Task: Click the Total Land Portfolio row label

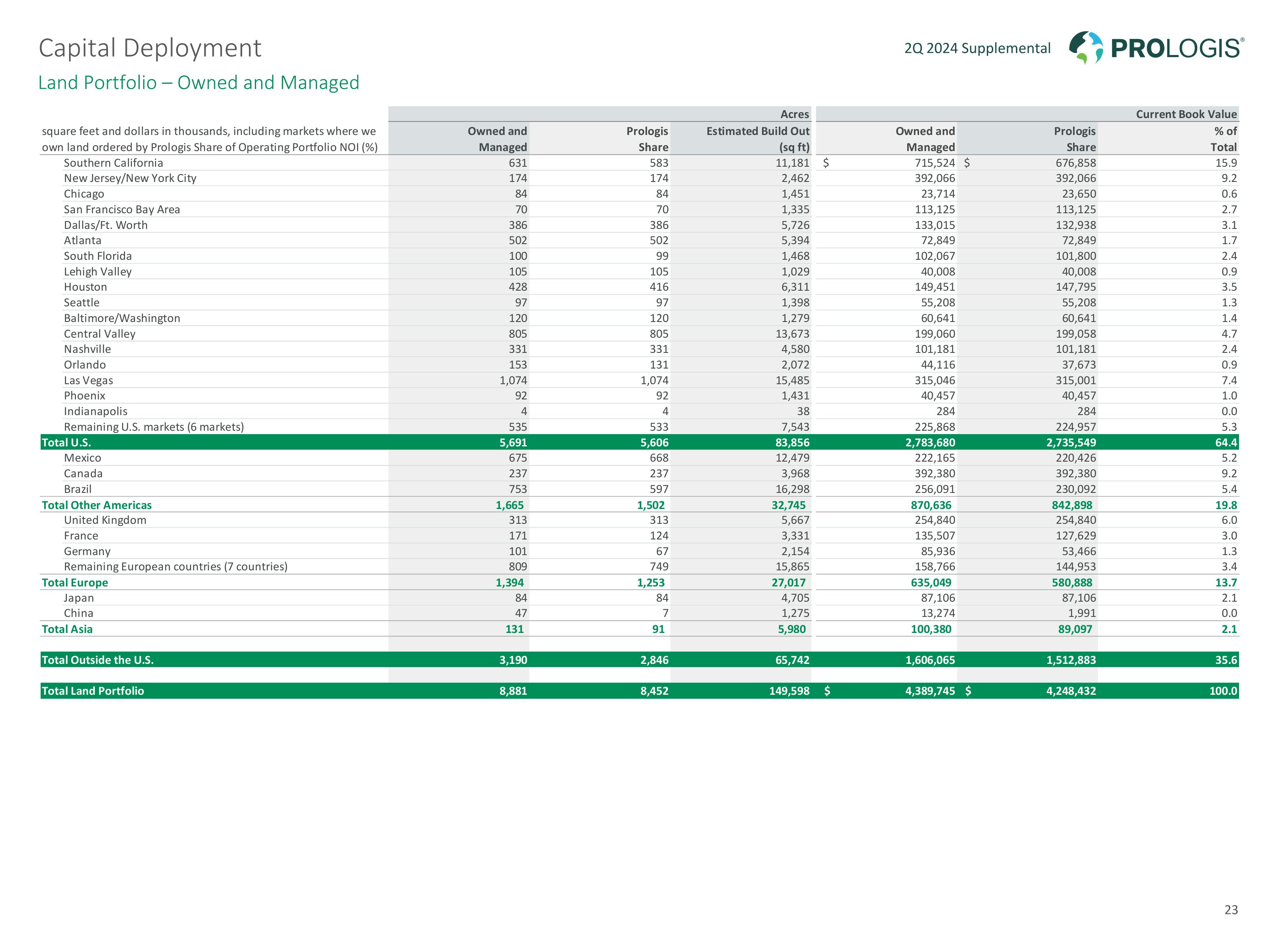Action: (92, 691)
